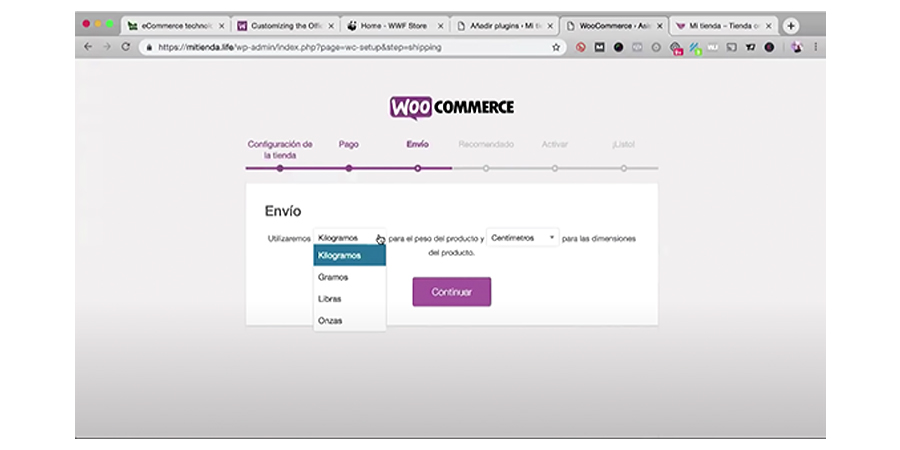Open the Chrome three-dot menu
This screenshot has width=900, height=450.
pyautogui.click(x=816, y=48)
